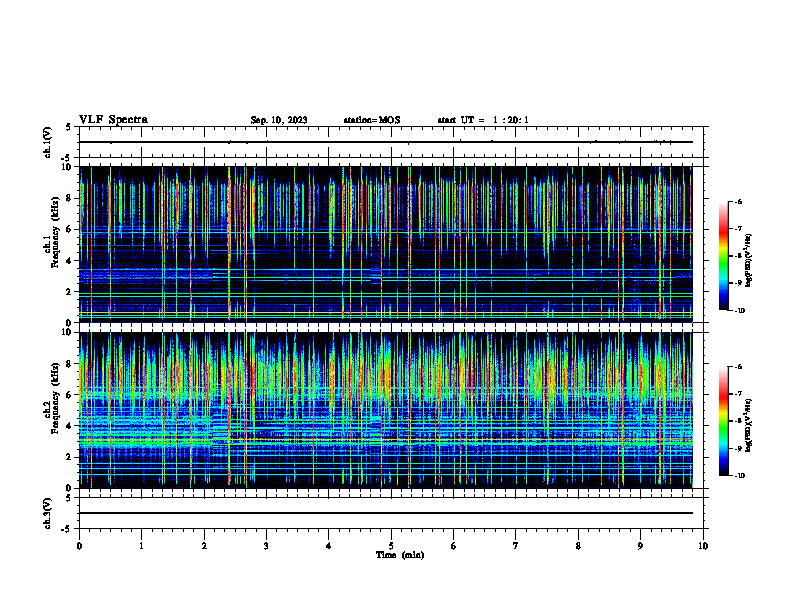Click time axis tick label "5"
The image size is (792, 612).
tap(391, 546)
